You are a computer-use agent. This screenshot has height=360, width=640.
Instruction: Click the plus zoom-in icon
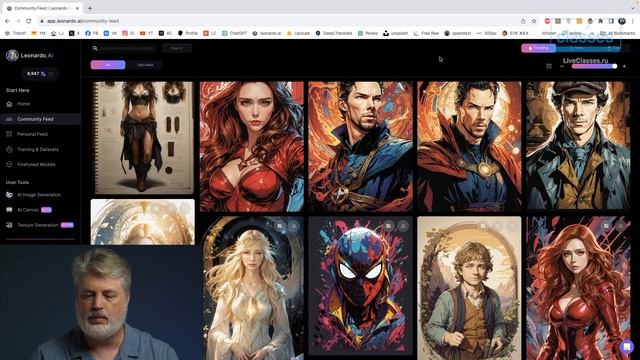[624, 66]
